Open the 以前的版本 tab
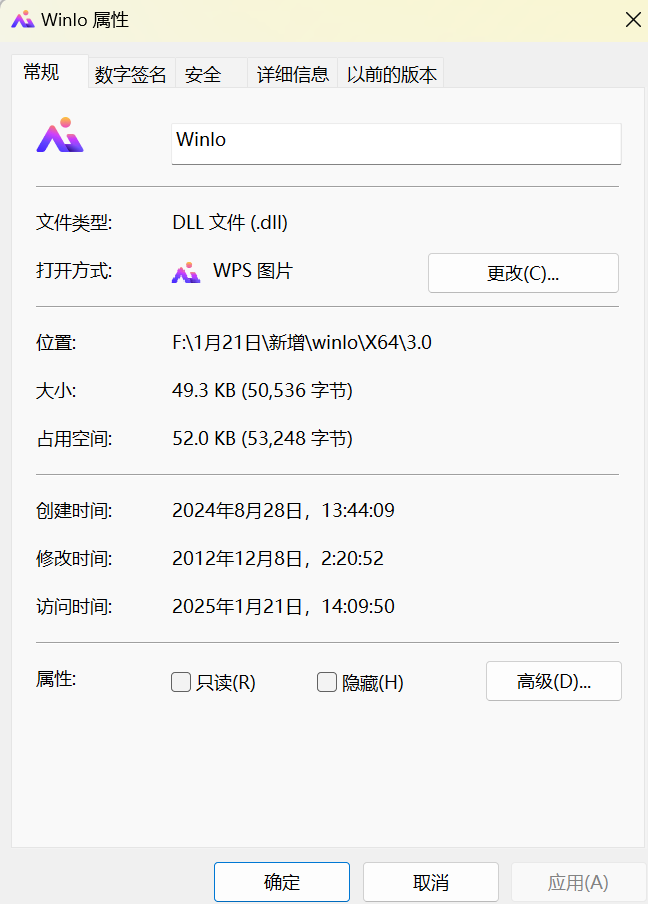Screen dimensions: 648x904 391,74
